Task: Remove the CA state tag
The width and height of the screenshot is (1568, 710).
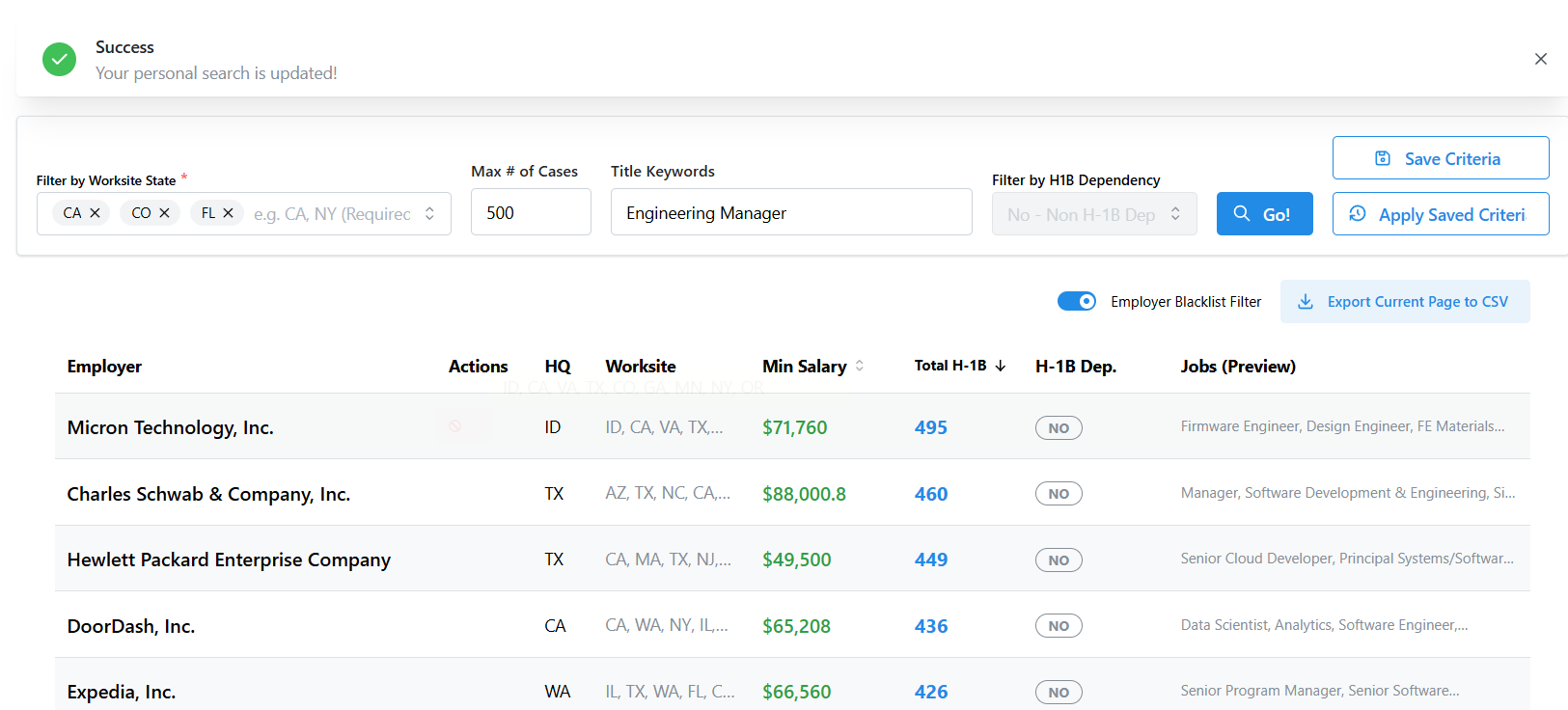Action: pyautogui.click(x=95, y=213)
